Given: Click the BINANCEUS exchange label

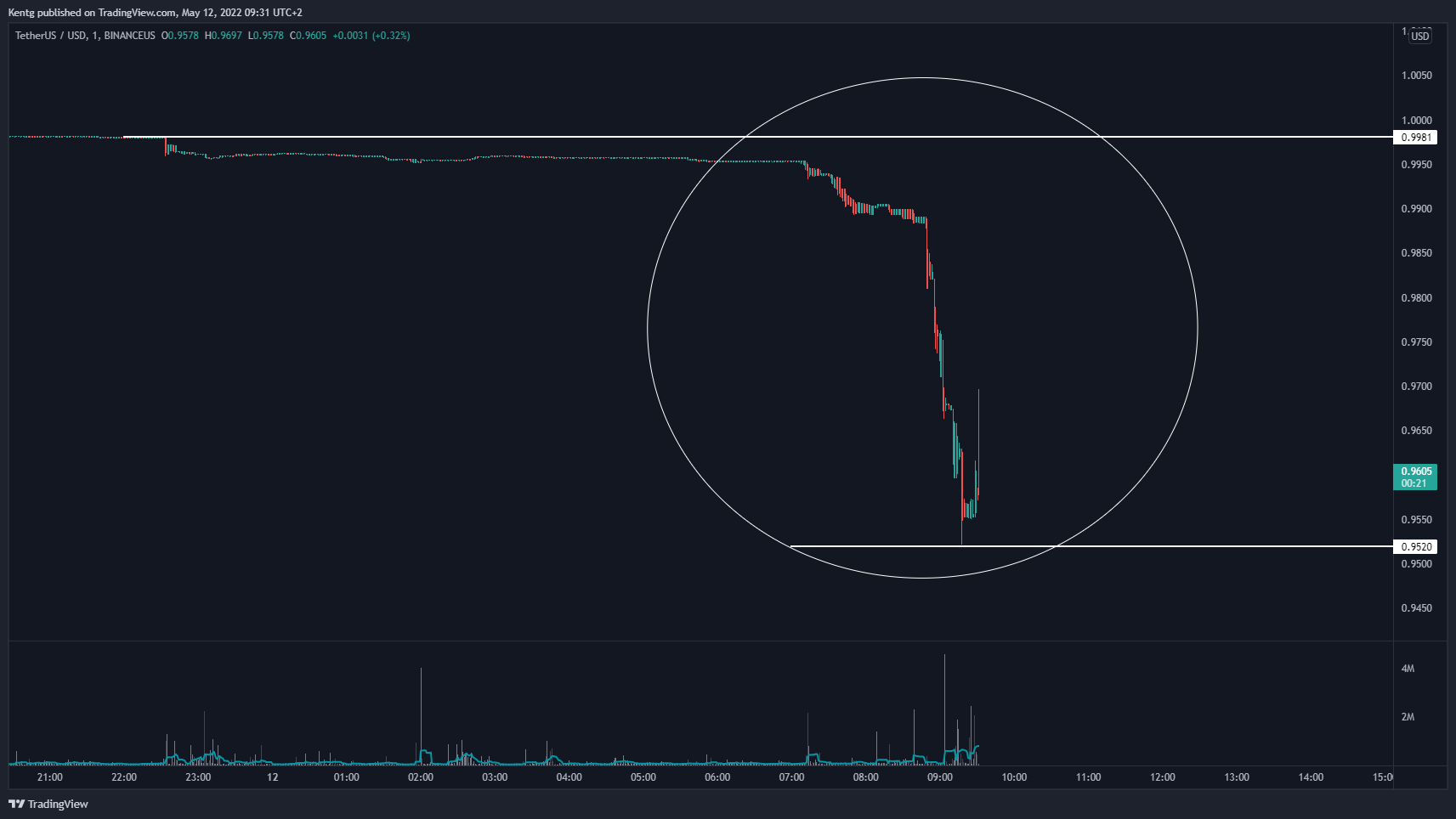Looking at the screenshot, I should pos(130,36).
